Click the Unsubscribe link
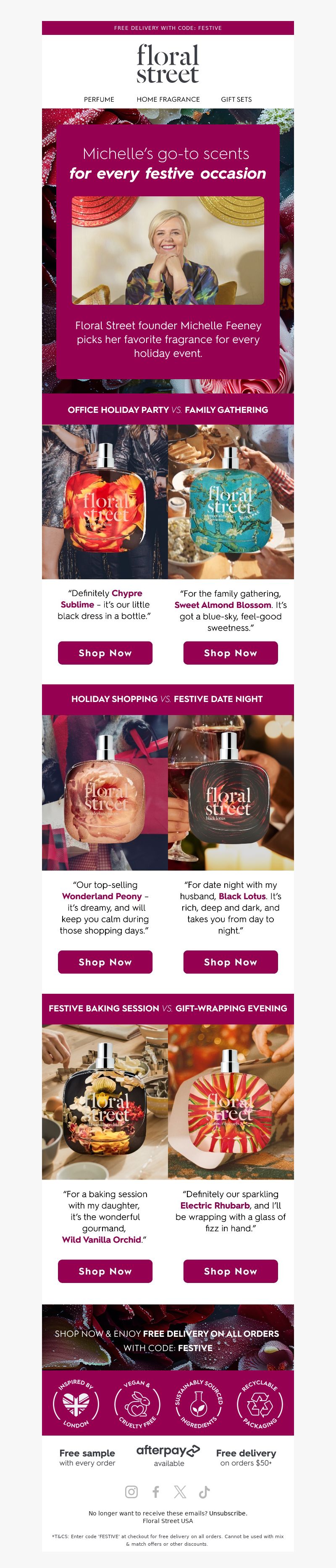The height and width of the screenshot is (1568, 336). 228,1513
